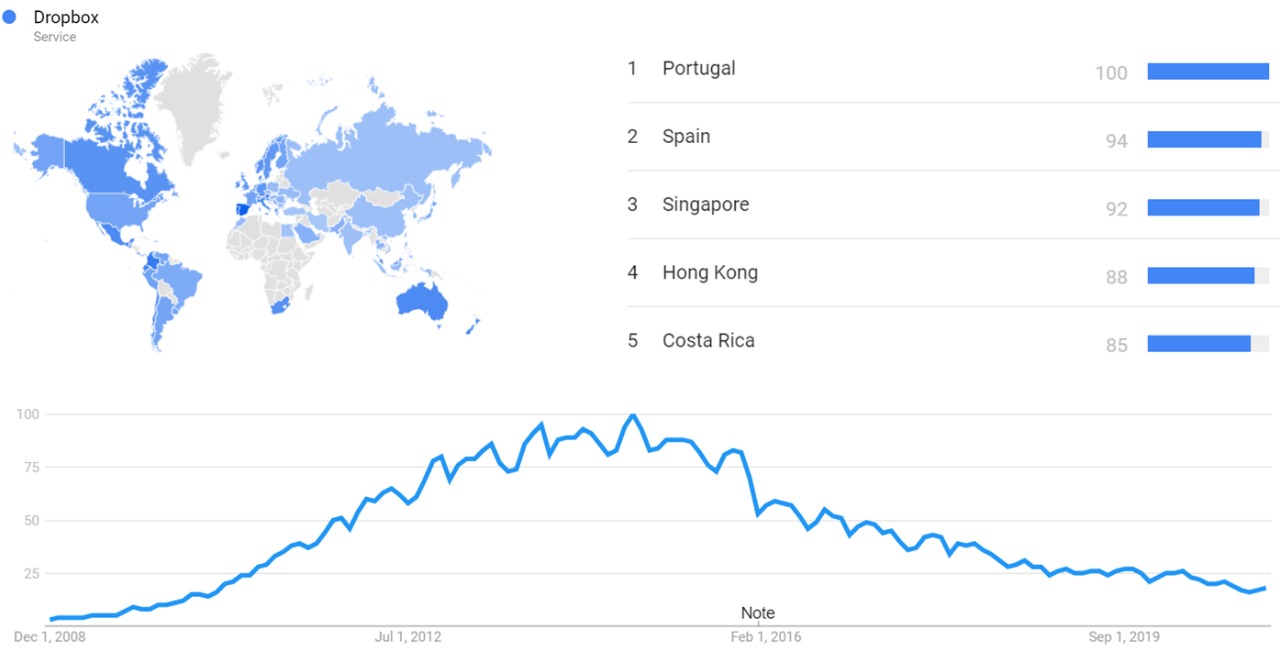Open the Hong Kong region entry

(x=709, y=272)
